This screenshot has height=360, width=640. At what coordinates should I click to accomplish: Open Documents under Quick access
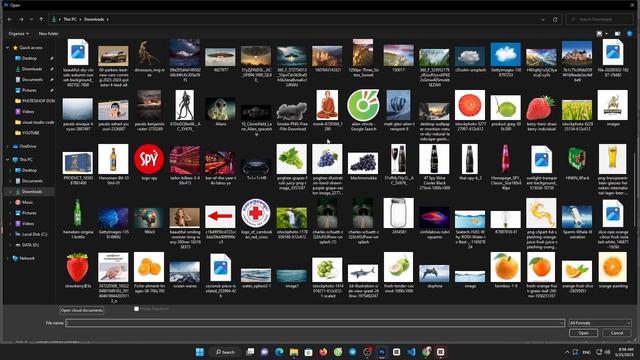(x=32, y=80)
